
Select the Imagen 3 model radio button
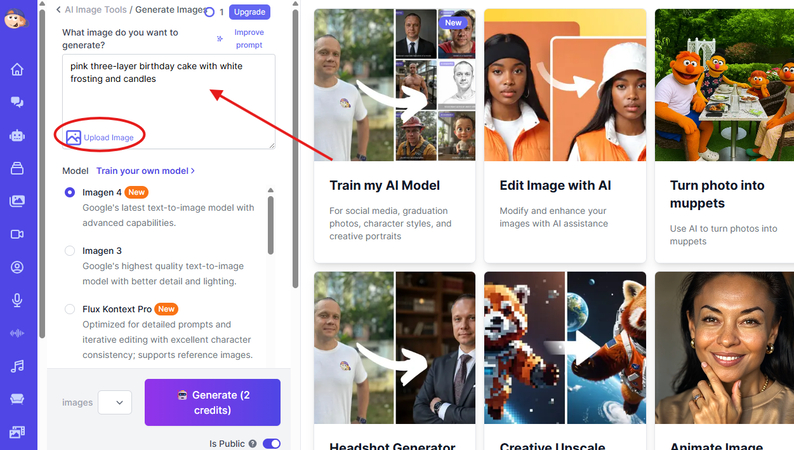[70, 251]
